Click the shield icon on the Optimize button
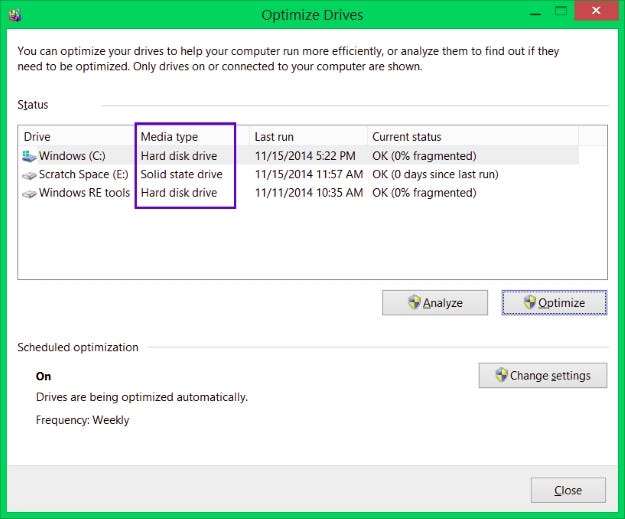625x519 pixels. coord(529,303)
